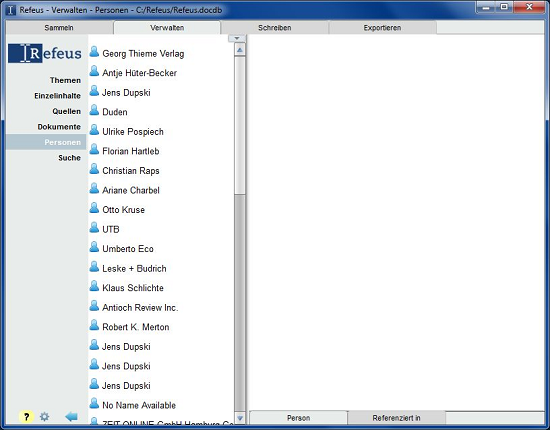Screen dimensions: 550x430
Task: Open the Schreiben tab
Action: 275,28
